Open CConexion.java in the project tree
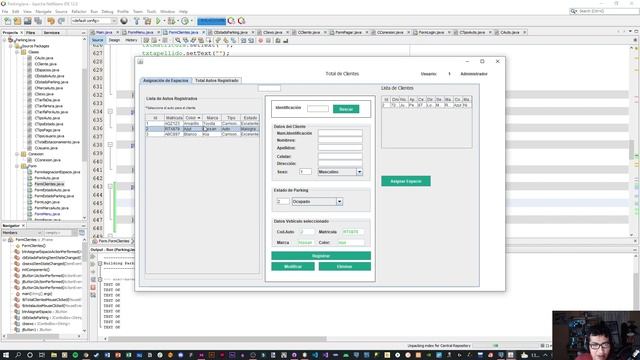This screenshot has height=360, width=640. click(x=47, y=160)
